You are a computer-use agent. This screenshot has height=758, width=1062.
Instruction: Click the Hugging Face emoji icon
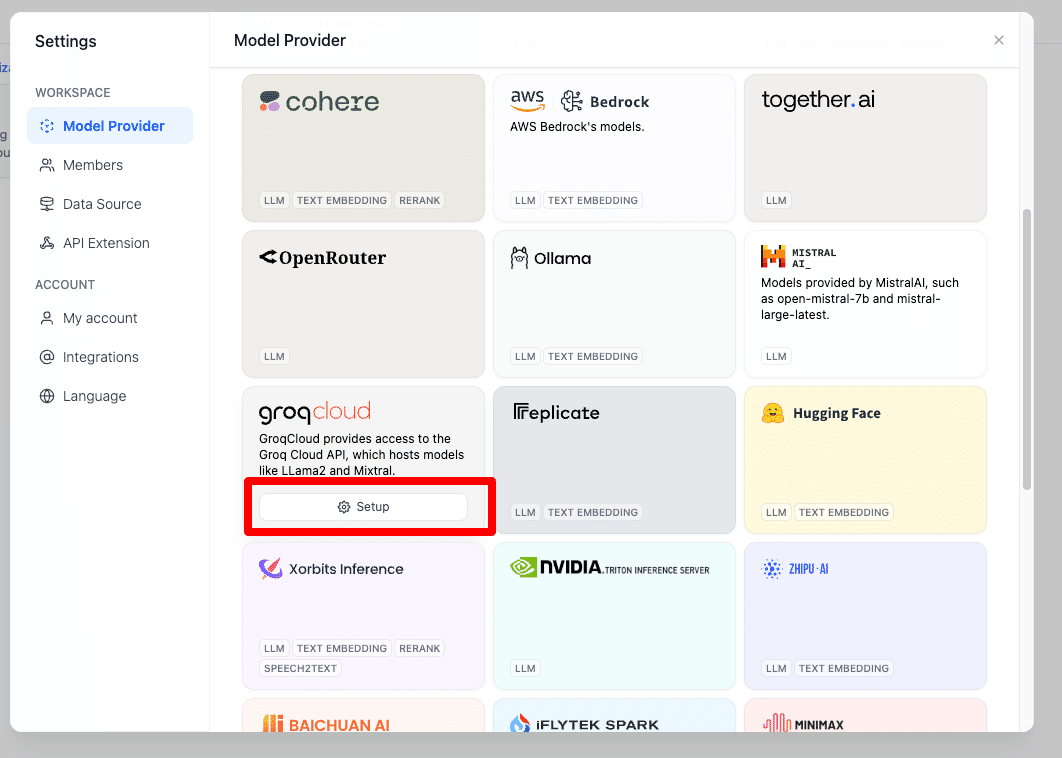(773, 413)
